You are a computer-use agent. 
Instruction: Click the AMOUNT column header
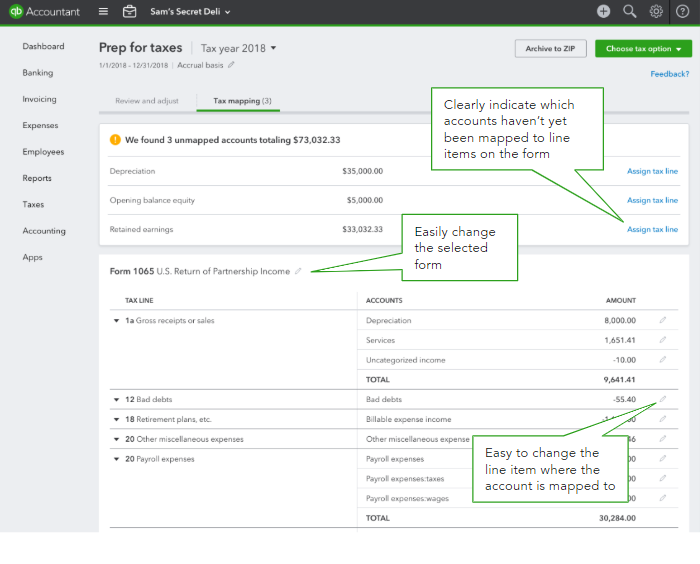point(621,301)
